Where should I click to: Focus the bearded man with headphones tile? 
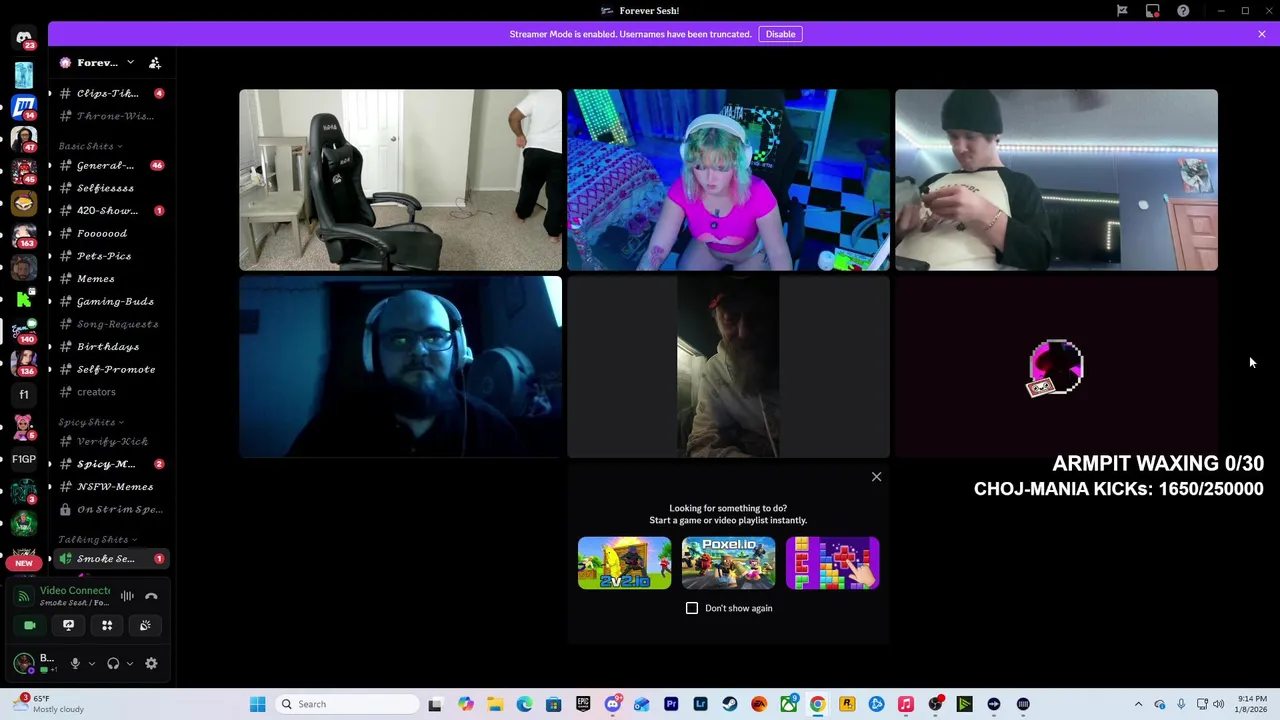[400, 367]
